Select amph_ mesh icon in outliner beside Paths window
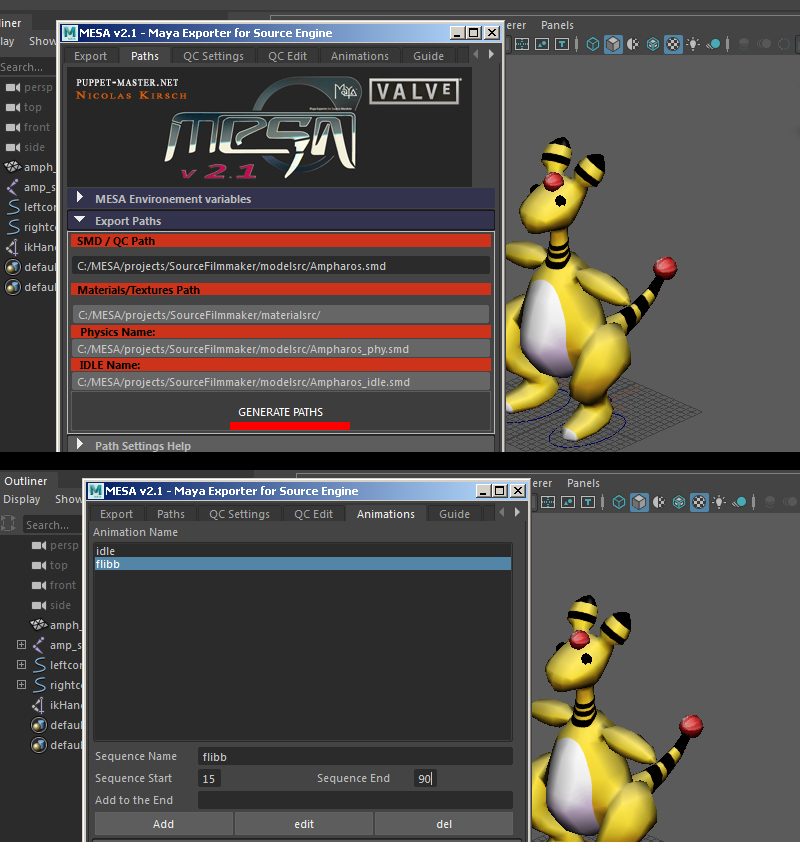 pos(13,167)
